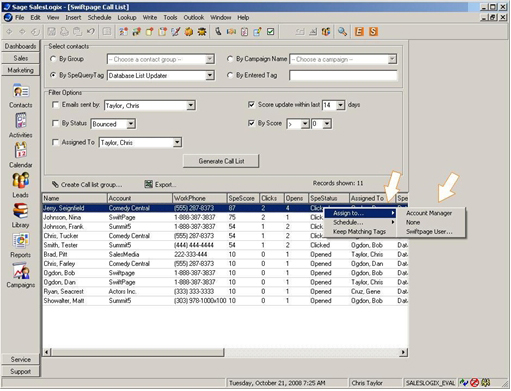Click the phone call toolbar icon
511x391 pixels.
pos(218,32)
